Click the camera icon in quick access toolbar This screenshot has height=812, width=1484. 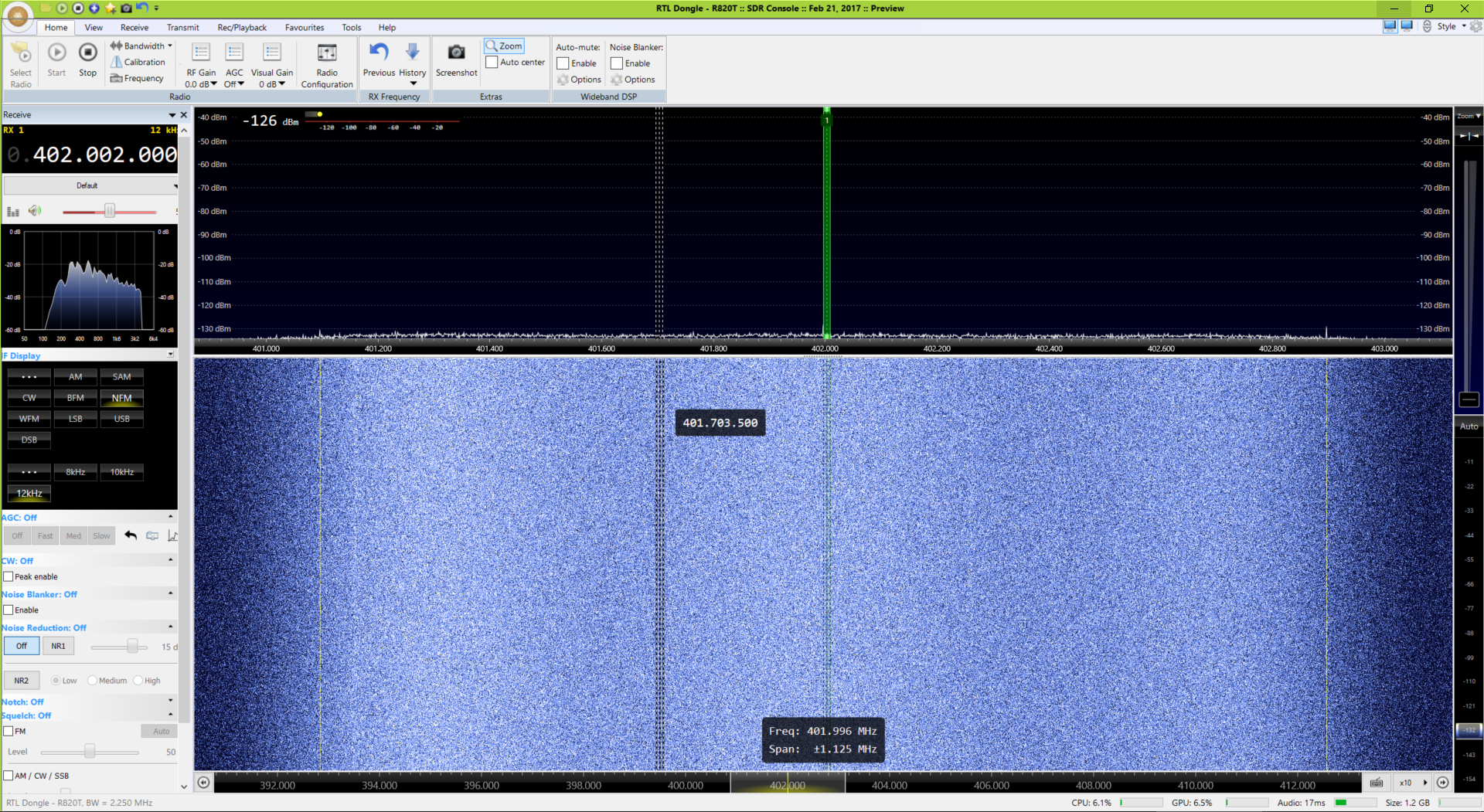(x=126, y=8)
